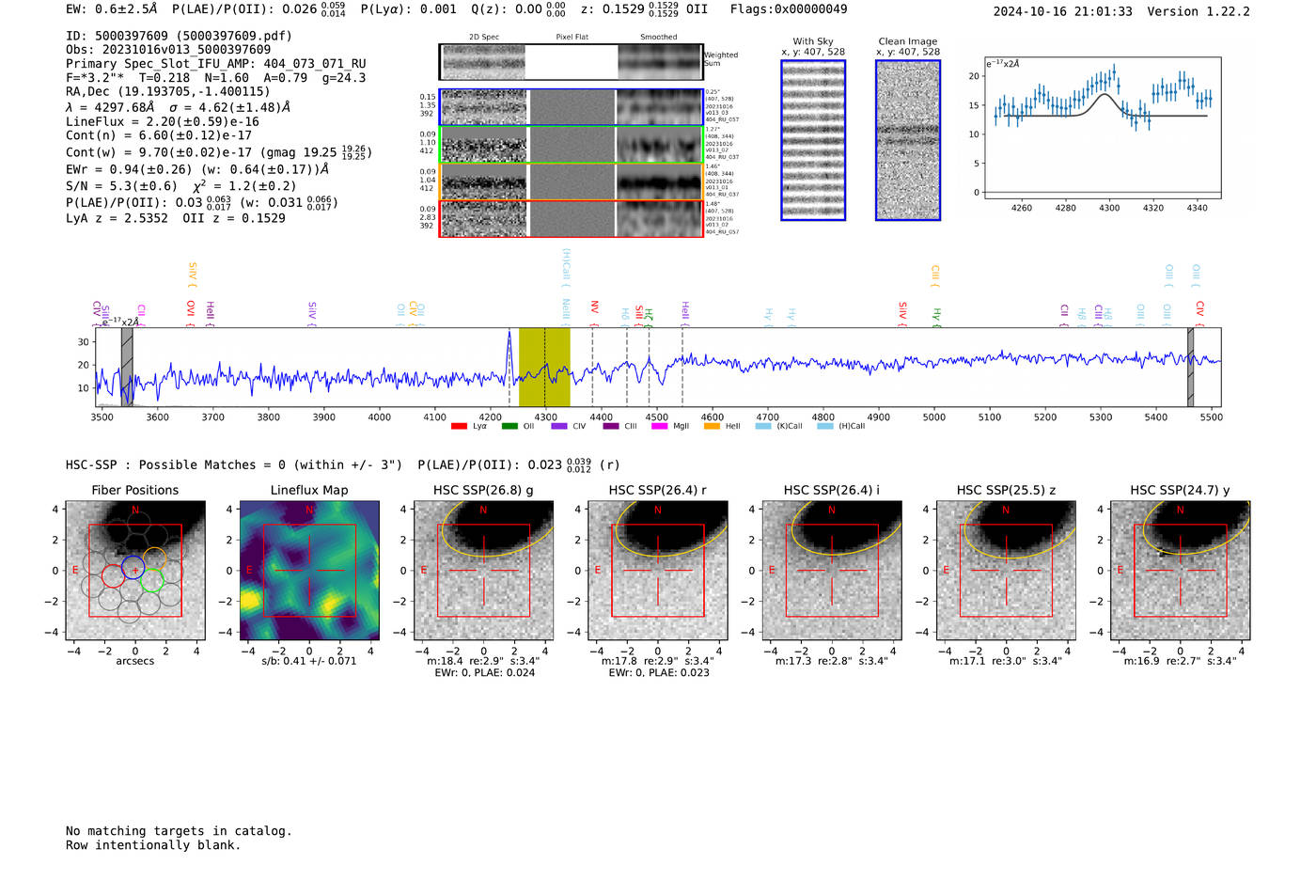Viewport: 1316px width, 896px height.
Task: Click the Smoothed column header
Action: point(659,38)
